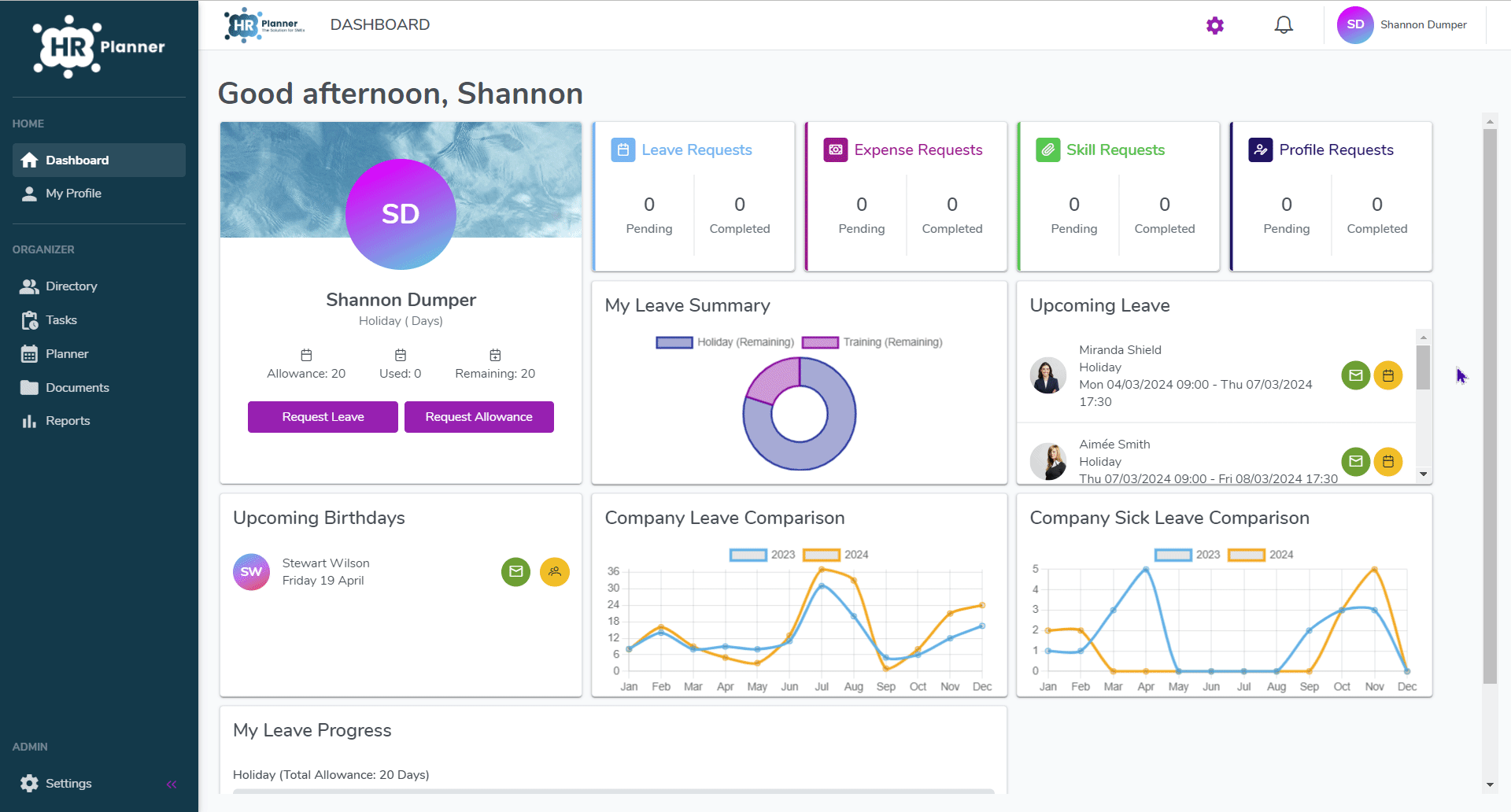Viewport: 1511px width, 812px height.
Task: Toggle 2024 series in Company Leave Comparison
Action: click(836, 555)
